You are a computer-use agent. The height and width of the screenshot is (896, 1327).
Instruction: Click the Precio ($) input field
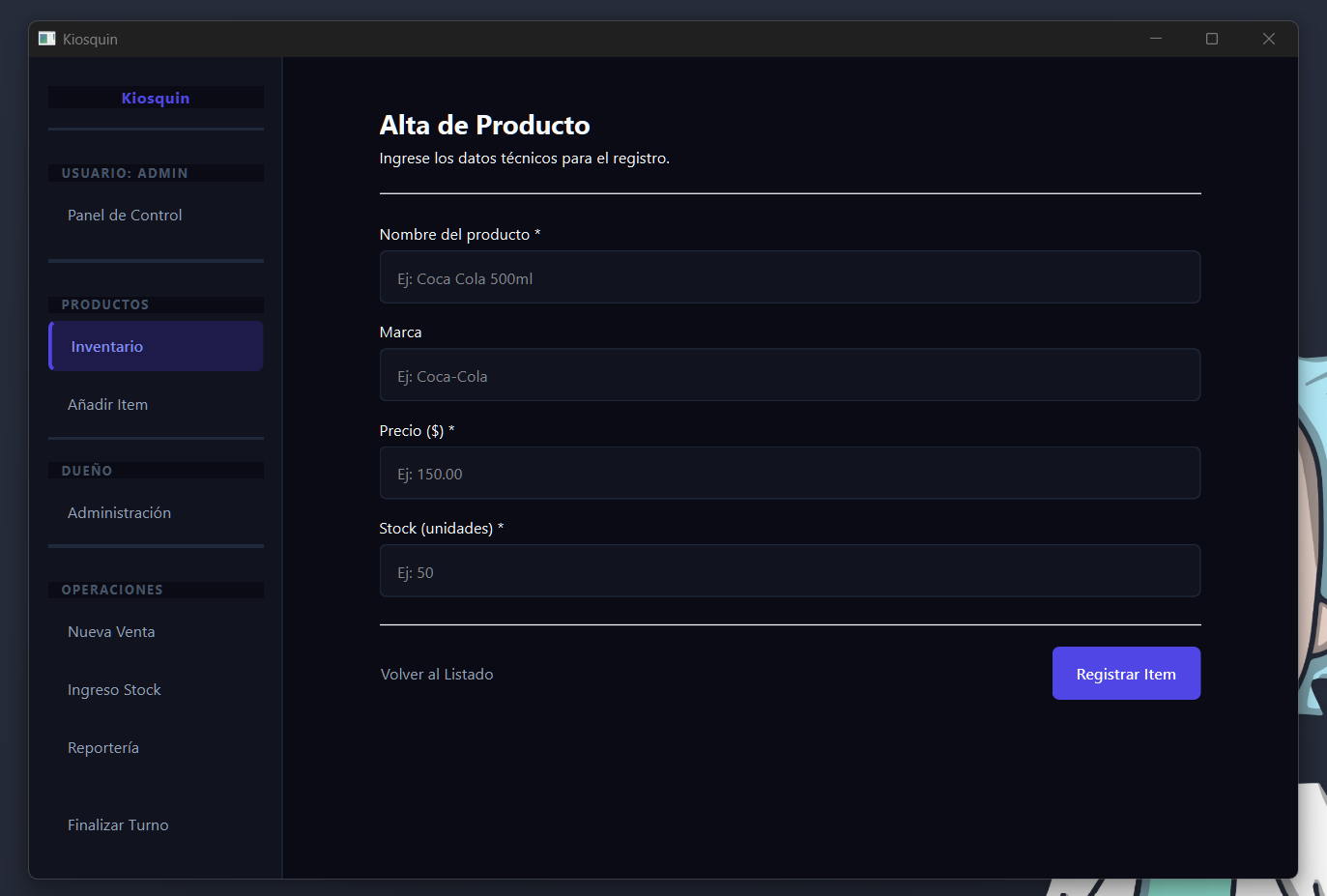[790, 473]
